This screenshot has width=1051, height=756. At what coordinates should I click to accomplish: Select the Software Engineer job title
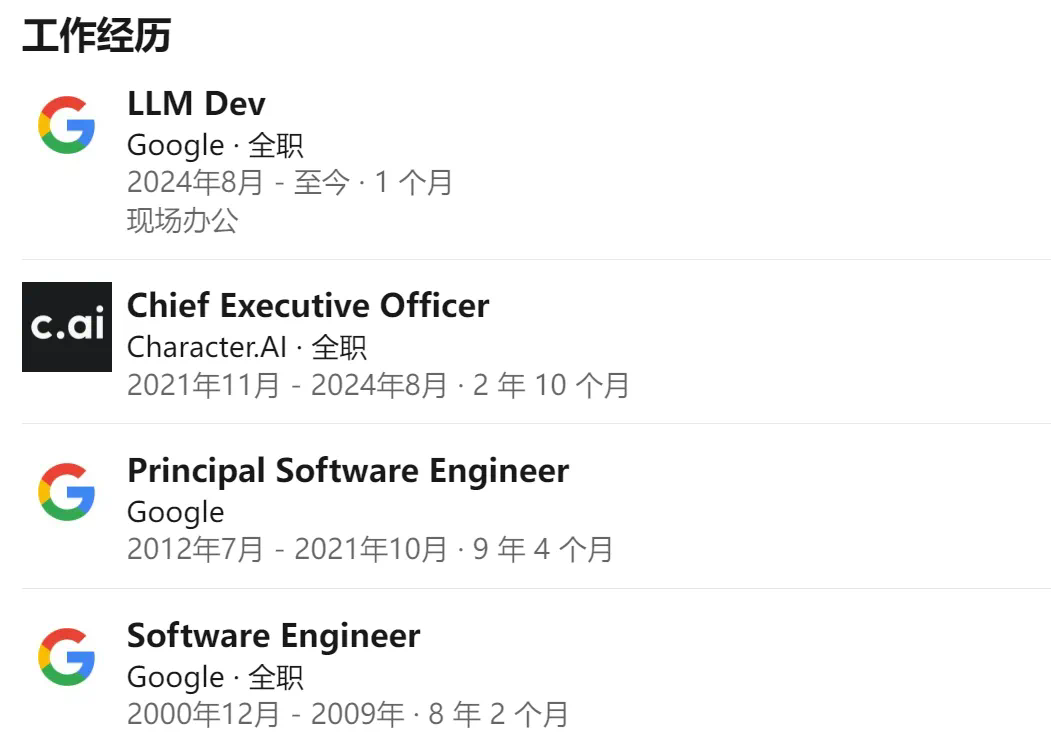click(x=273, y=635)
